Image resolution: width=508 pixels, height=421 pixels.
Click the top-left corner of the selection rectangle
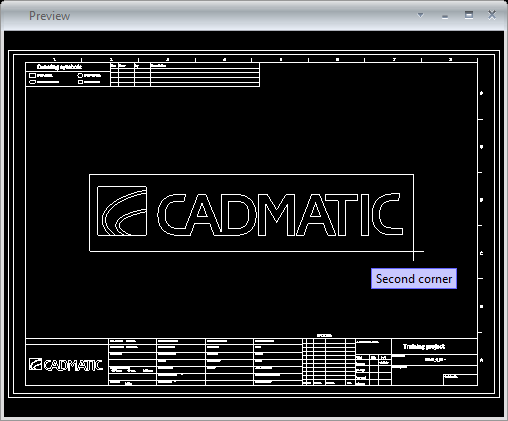(90, 174)
